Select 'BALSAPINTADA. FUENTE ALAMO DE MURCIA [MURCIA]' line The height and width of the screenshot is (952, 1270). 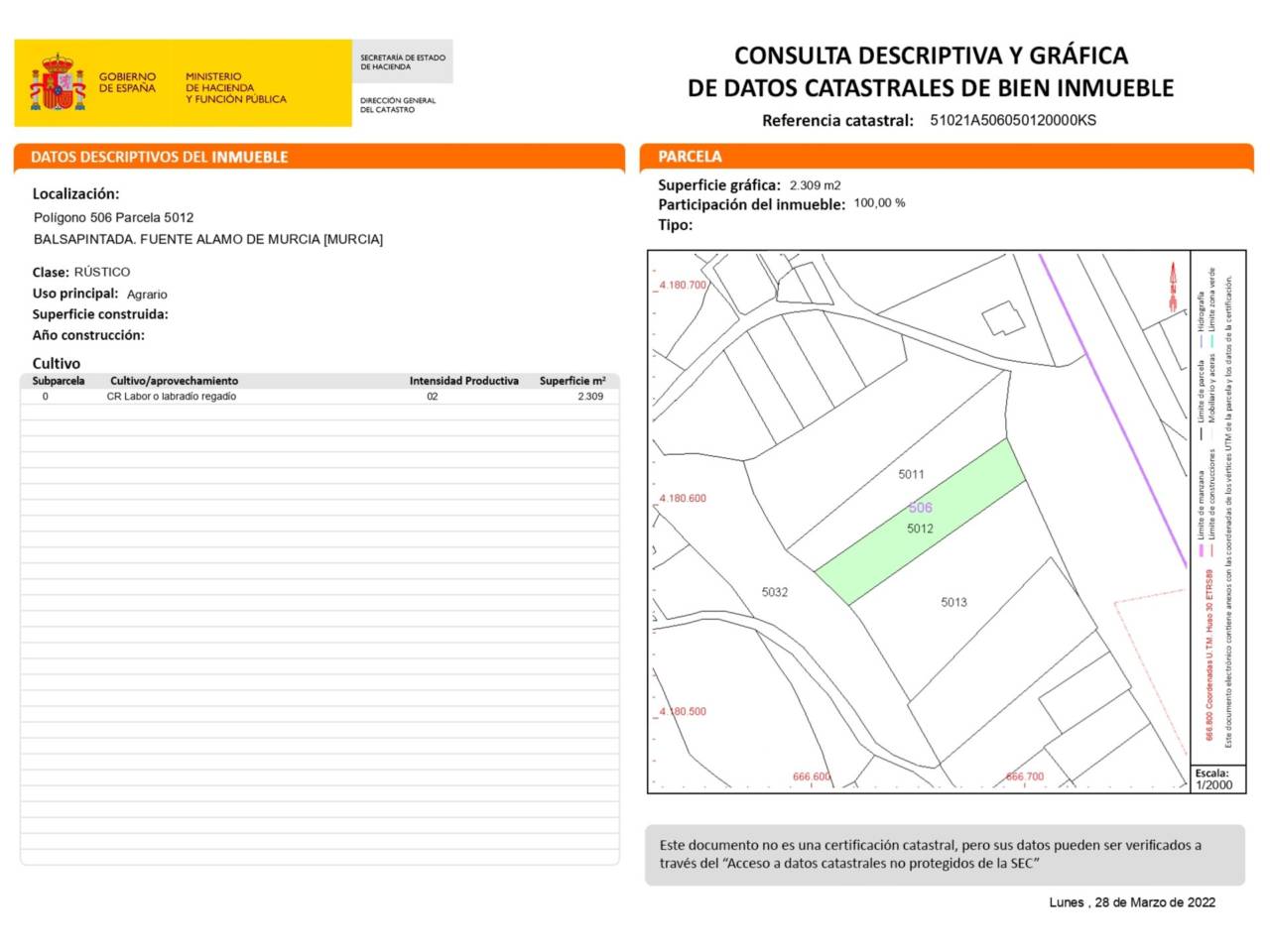[207, 239]
